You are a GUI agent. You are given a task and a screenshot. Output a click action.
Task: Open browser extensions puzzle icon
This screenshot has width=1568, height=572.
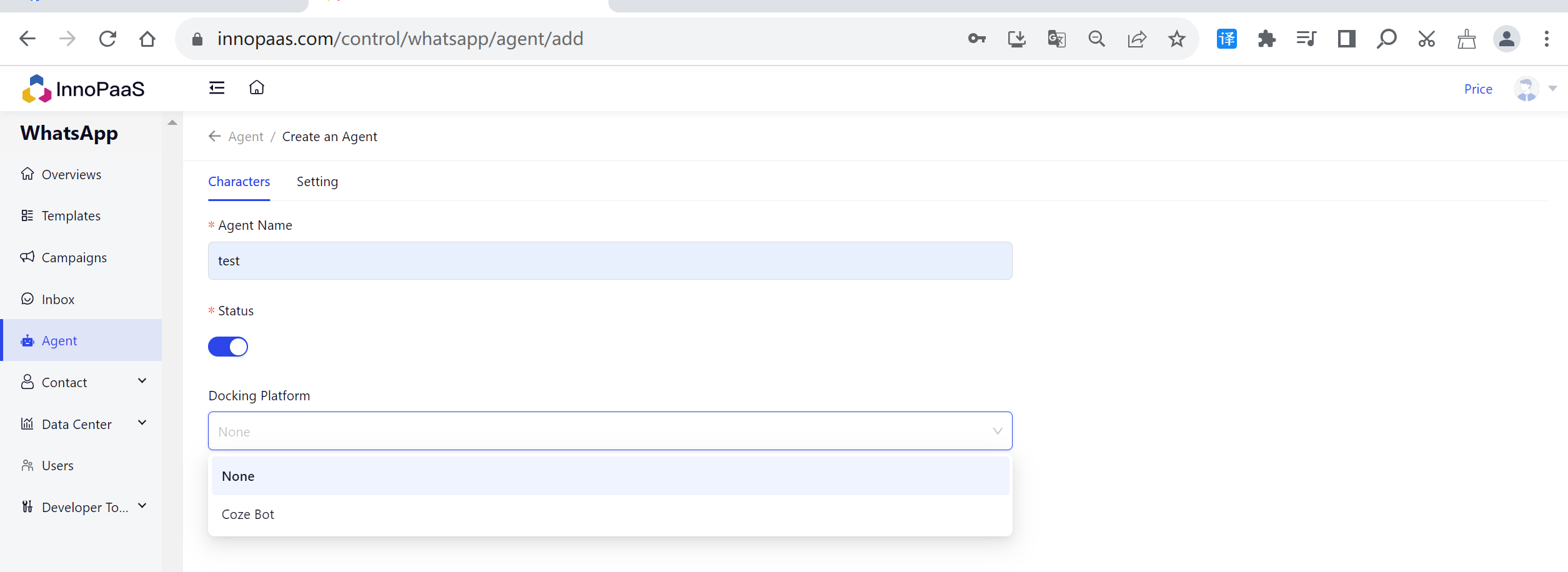point(1266,39)
